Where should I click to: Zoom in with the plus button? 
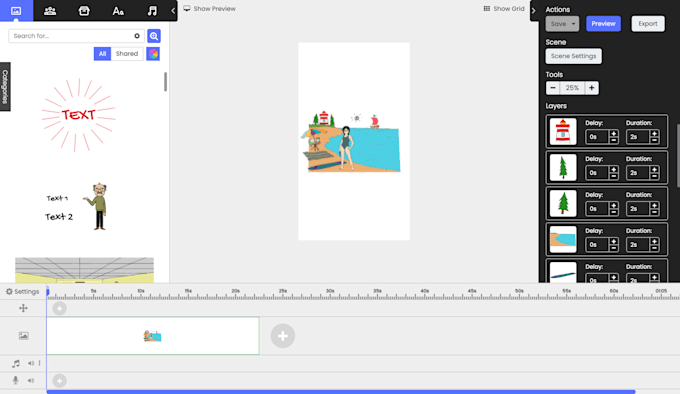[x=592, y=88]
